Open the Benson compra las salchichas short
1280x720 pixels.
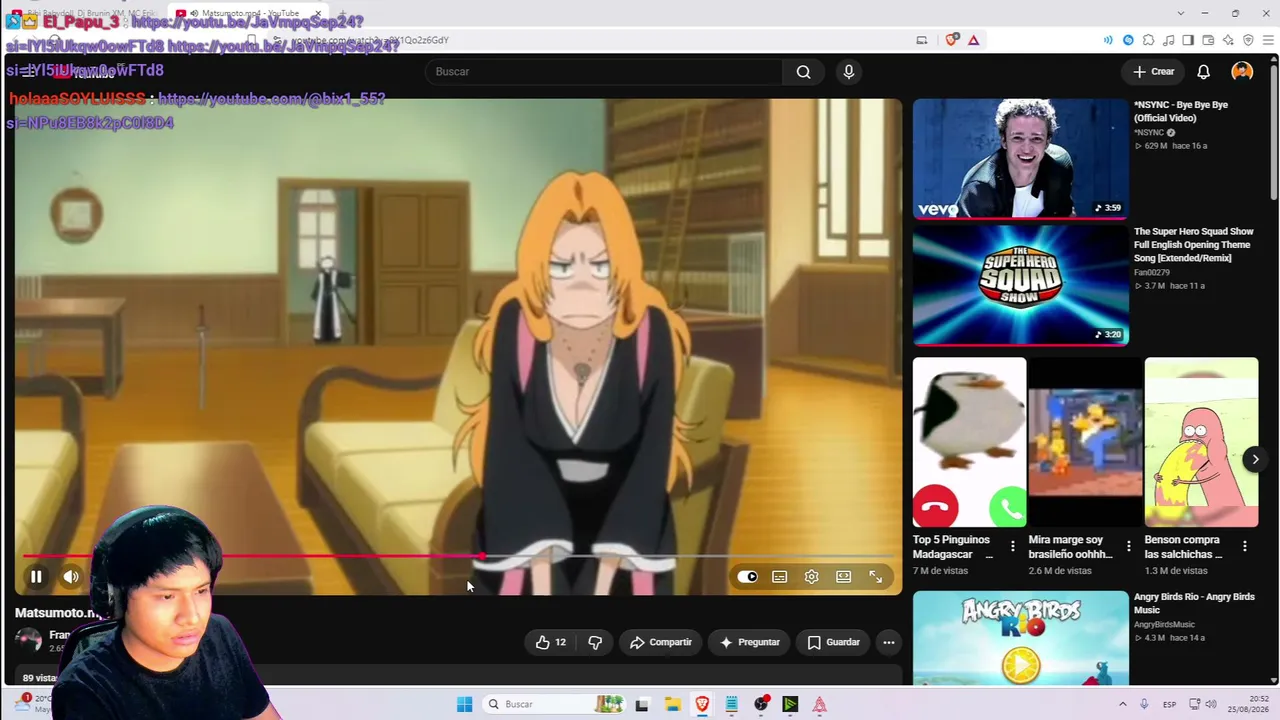coord(1201,442)
